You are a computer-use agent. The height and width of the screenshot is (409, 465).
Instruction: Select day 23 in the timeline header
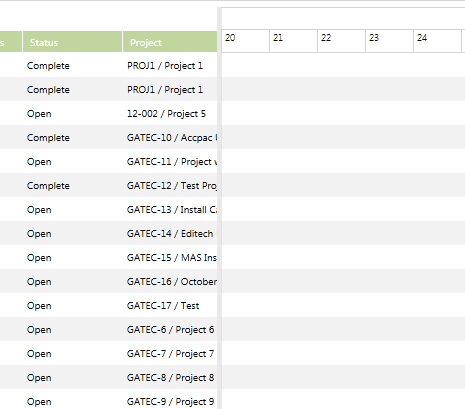(389, 41)
